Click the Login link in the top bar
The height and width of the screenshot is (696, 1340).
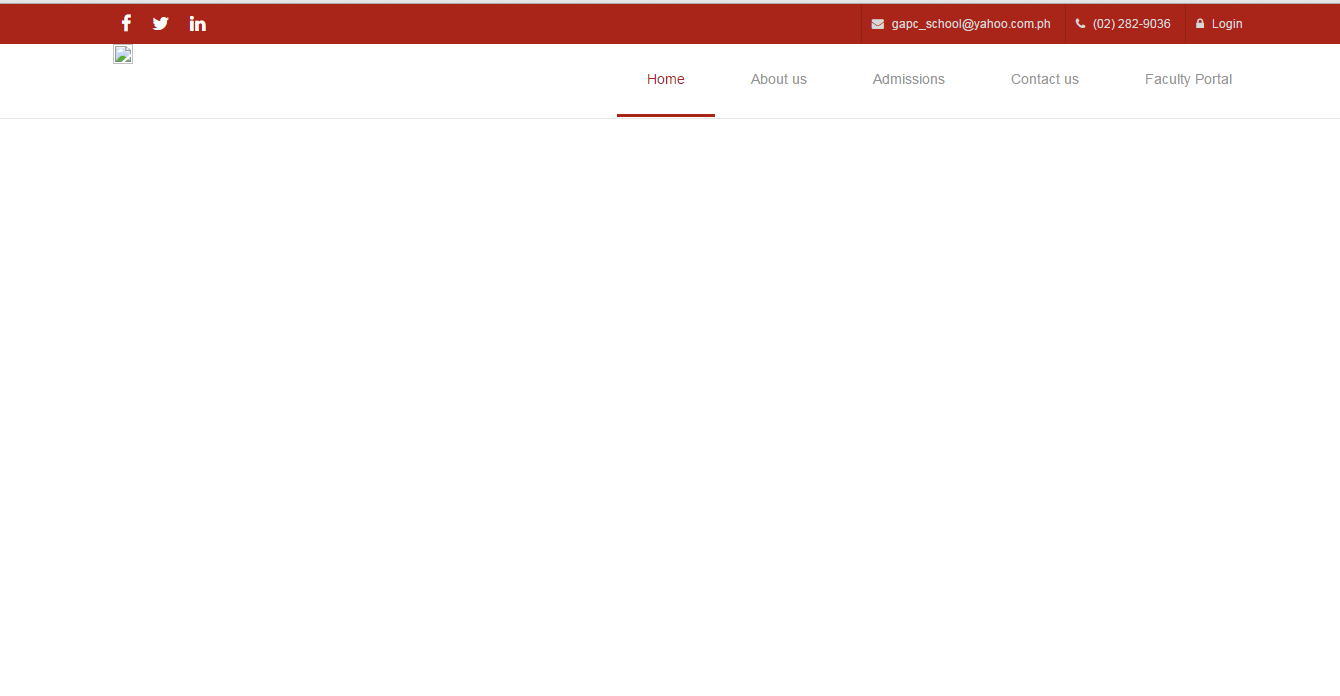pyautogui.click(x=1226, y=23)
